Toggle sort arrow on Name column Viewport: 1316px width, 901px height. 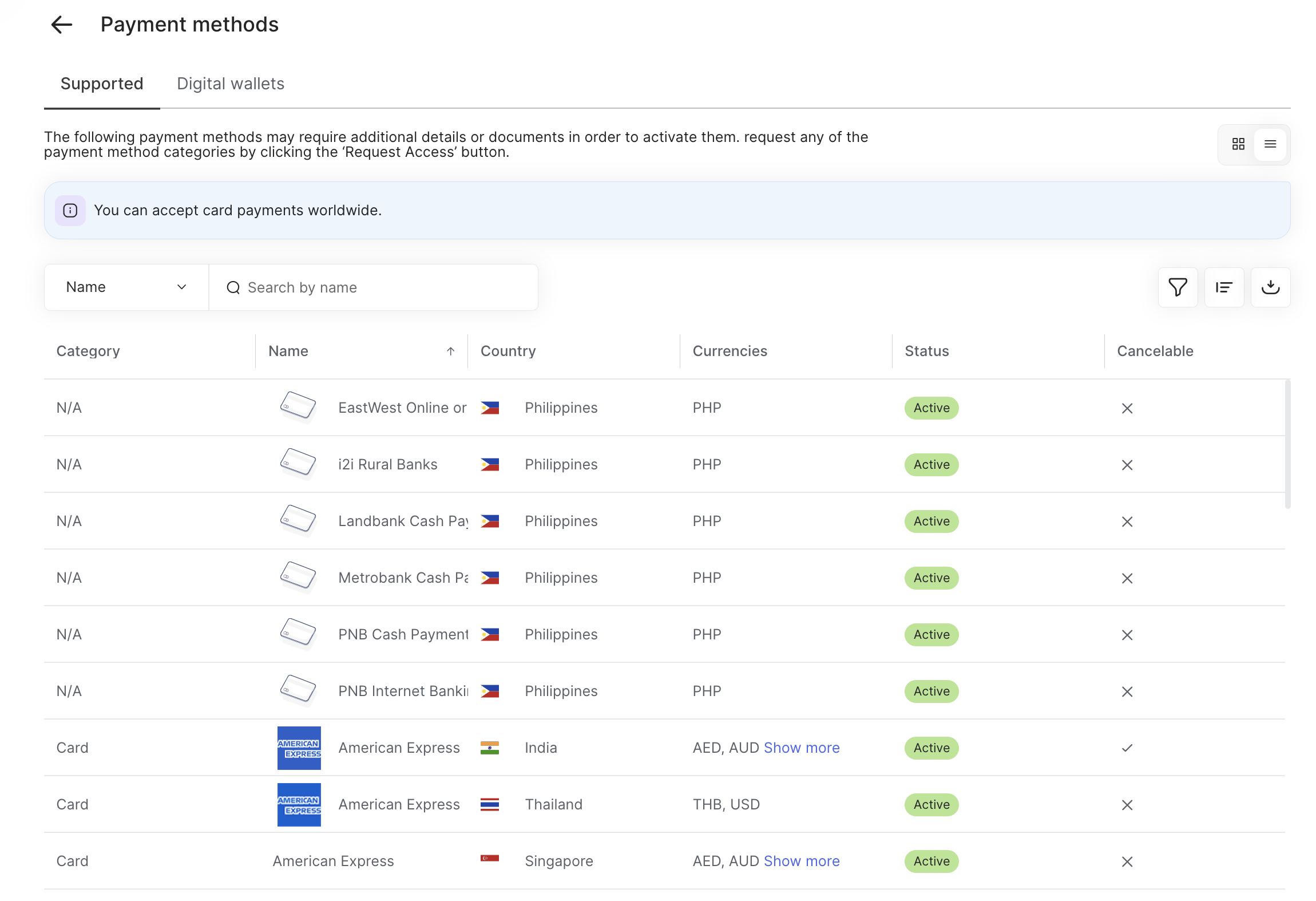(451, 351)
